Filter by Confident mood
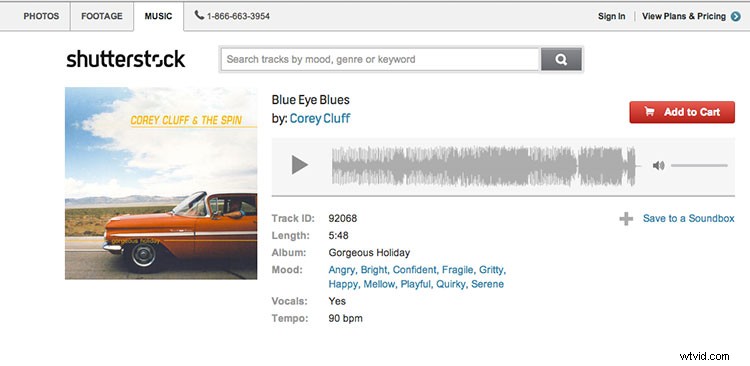Viewport: 750px width, 366px height. click(415, 270)
